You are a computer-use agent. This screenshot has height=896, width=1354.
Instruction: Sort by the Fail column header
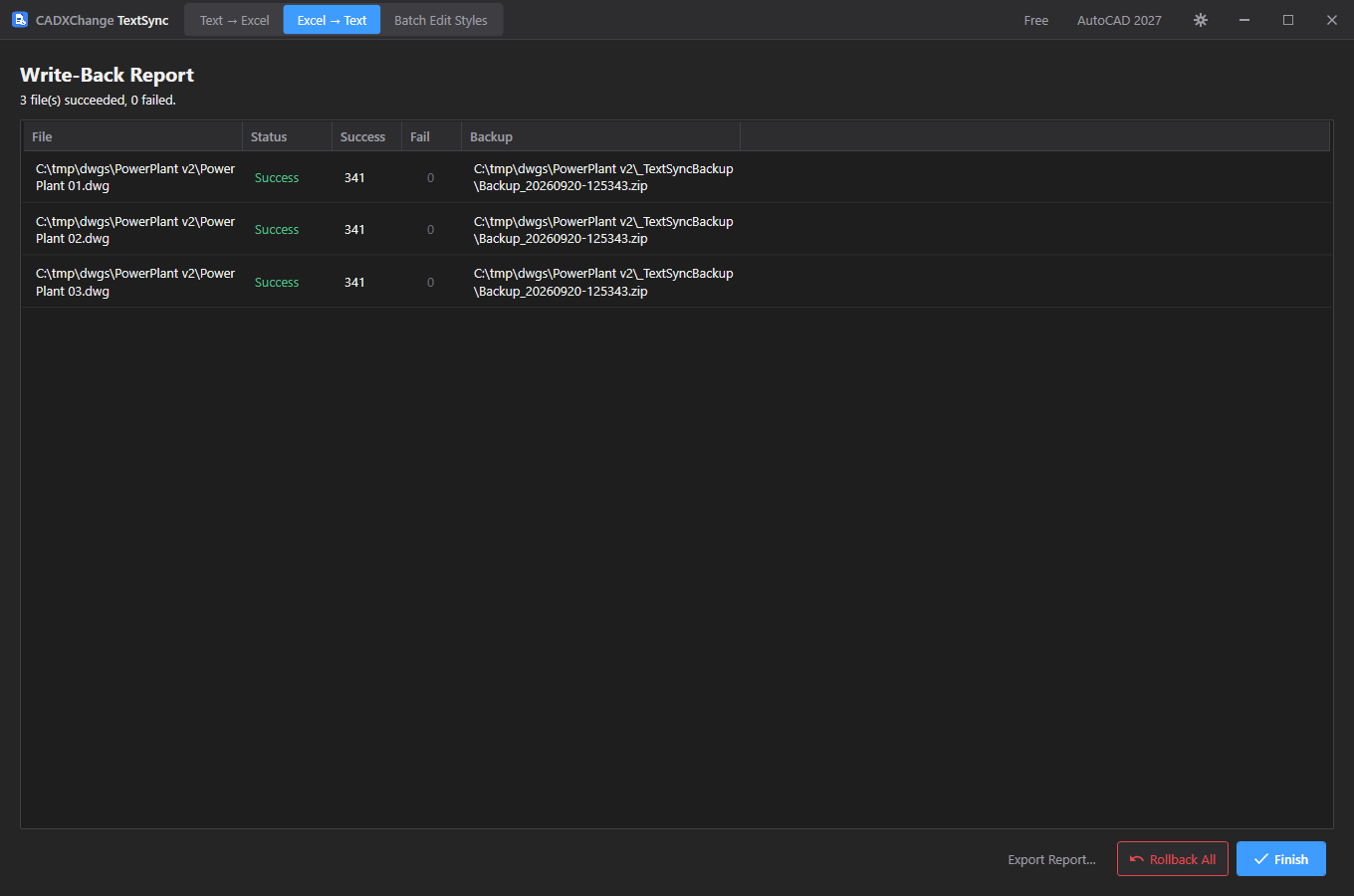[432, 136]
